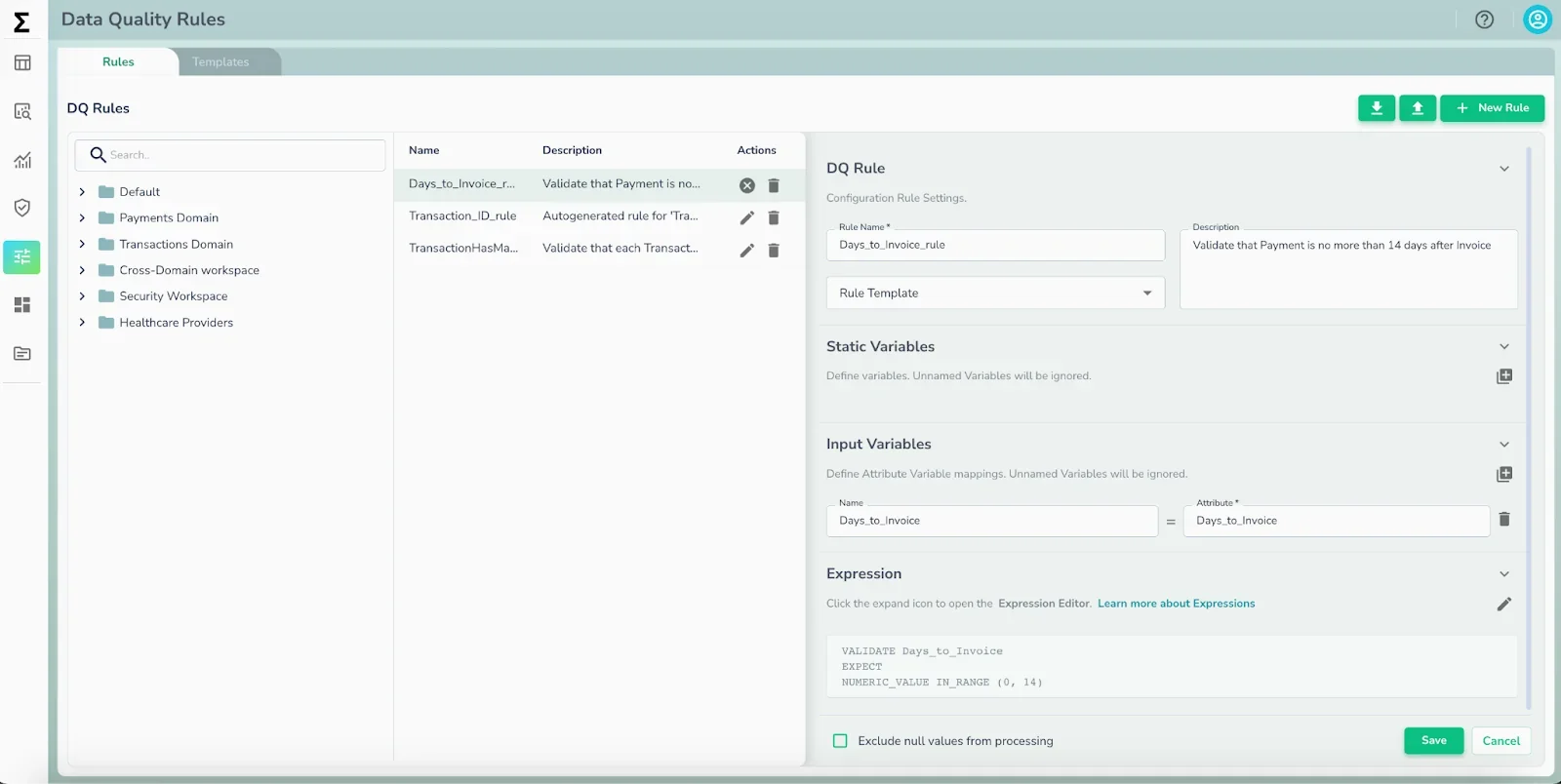This screenshot has height=784, width=1561.
Task: Open the Expression Editor pencil icon
Action: (x=1504, y=605)
